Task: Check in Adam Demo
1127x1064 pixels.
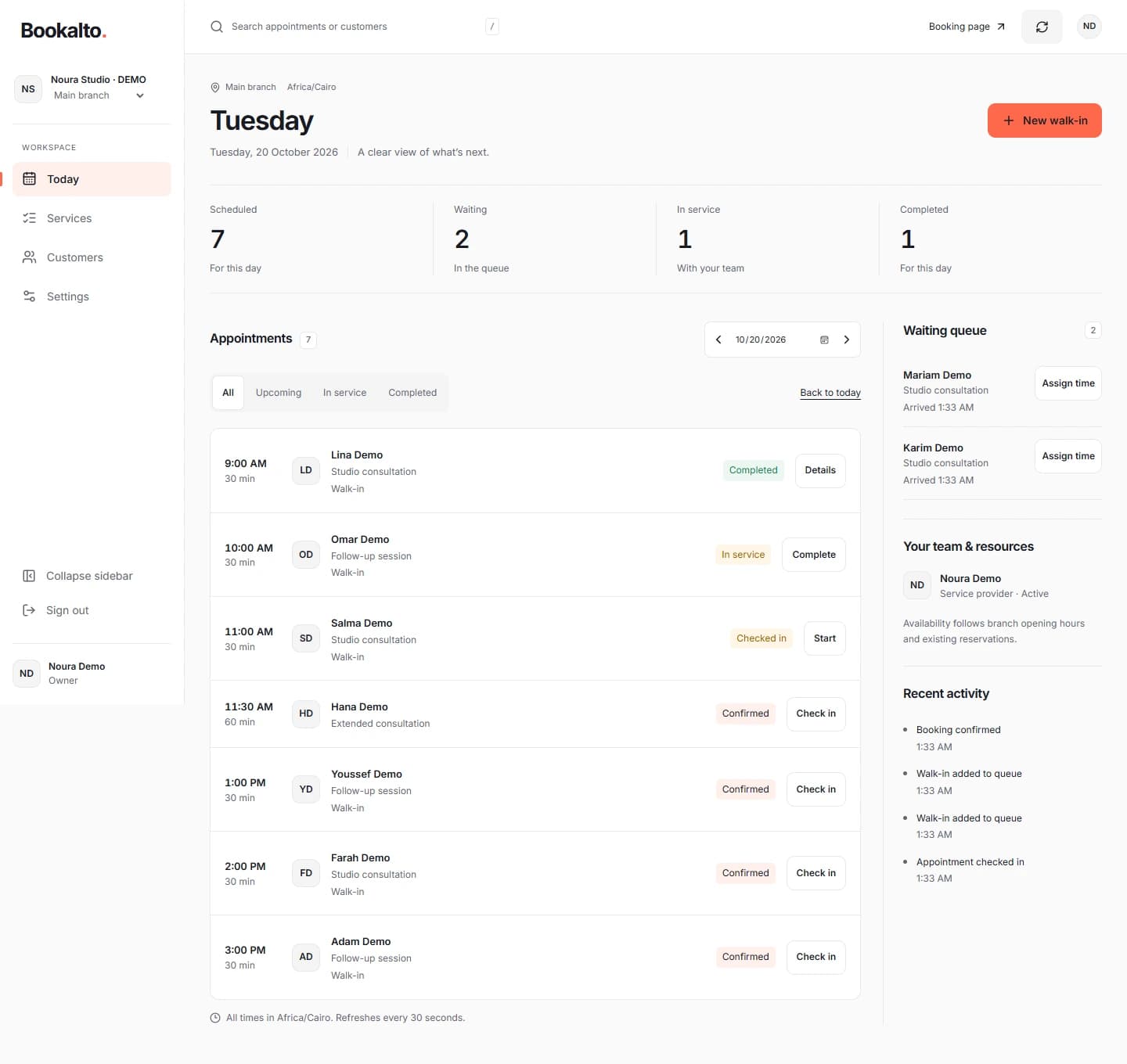Action: (x=816, y=957)
